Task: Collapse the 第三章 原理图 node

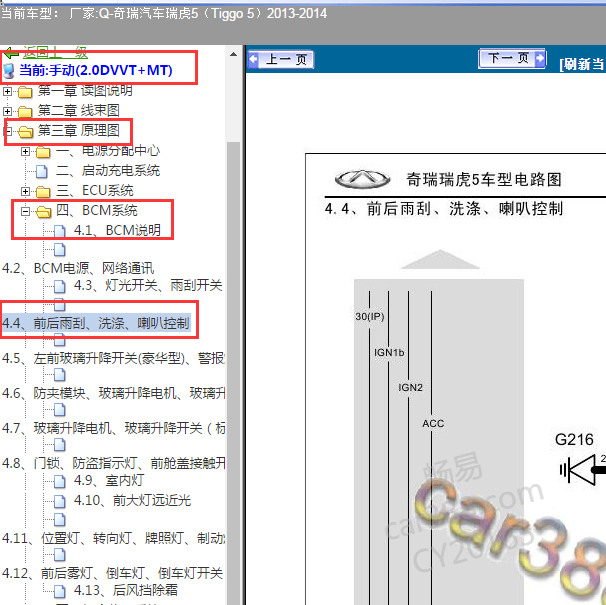Action: pos(7,131)
